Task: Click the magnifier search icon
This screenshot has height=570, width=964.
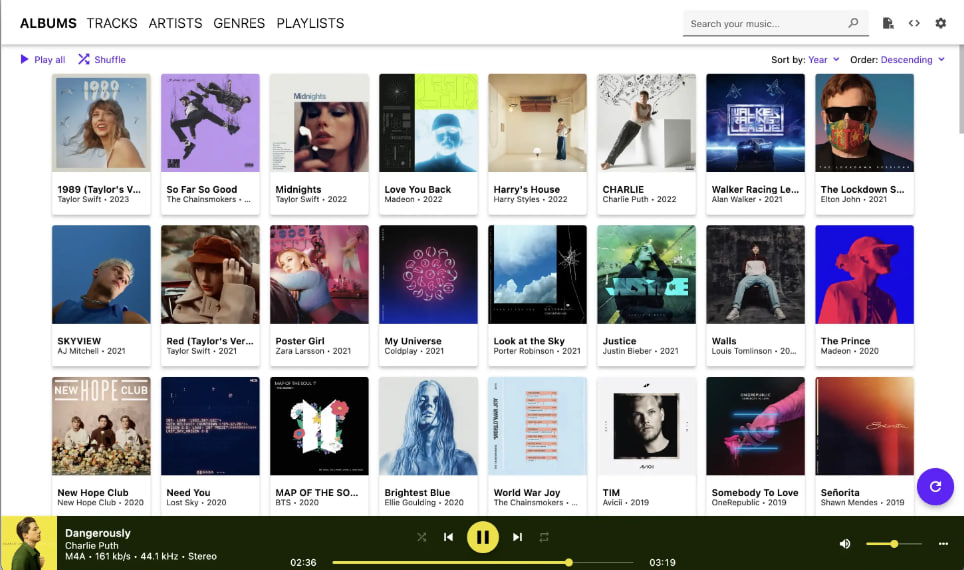Action: click(853, 23)
